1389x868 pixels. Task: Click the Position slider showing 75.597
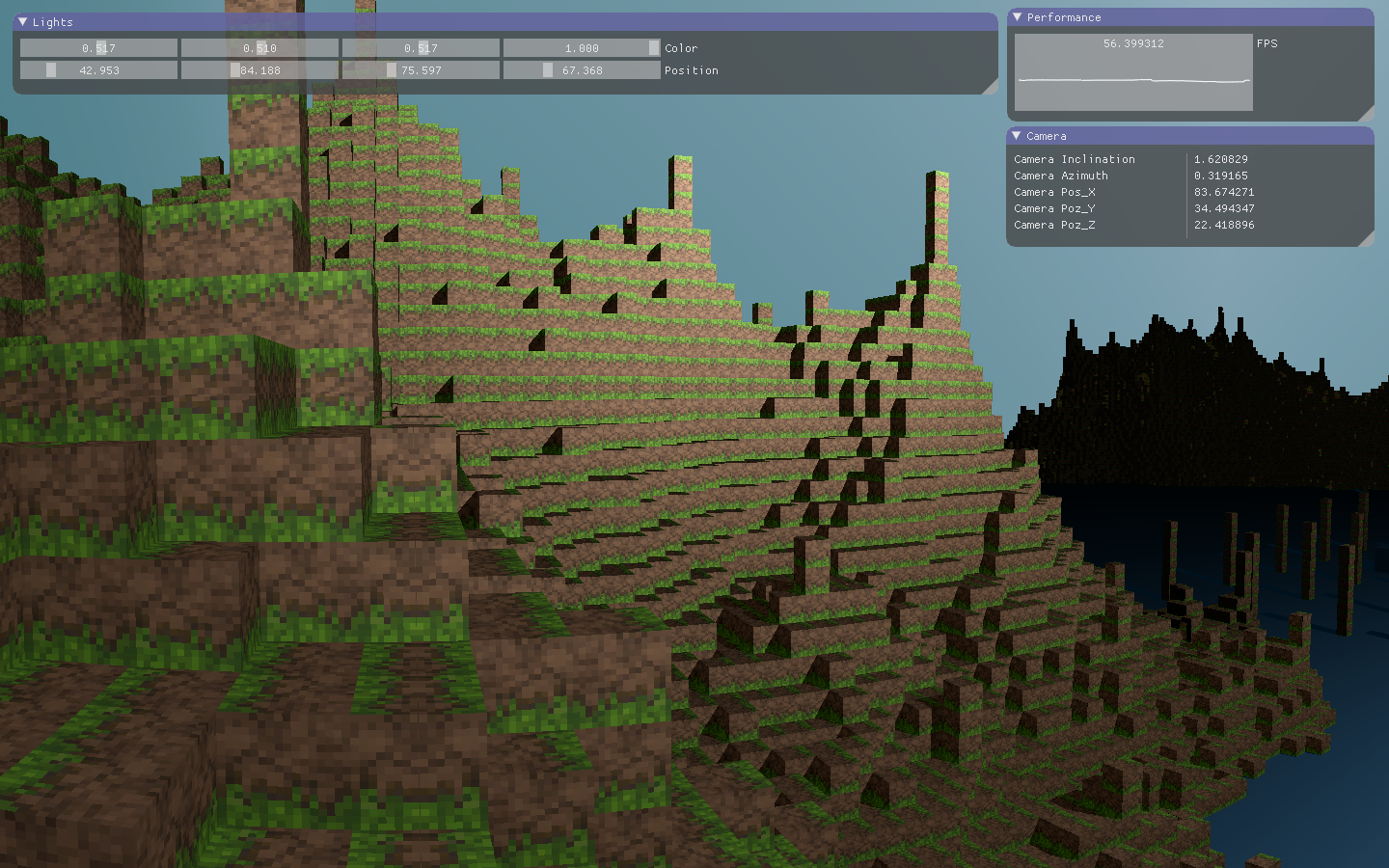tap(421, 70)
